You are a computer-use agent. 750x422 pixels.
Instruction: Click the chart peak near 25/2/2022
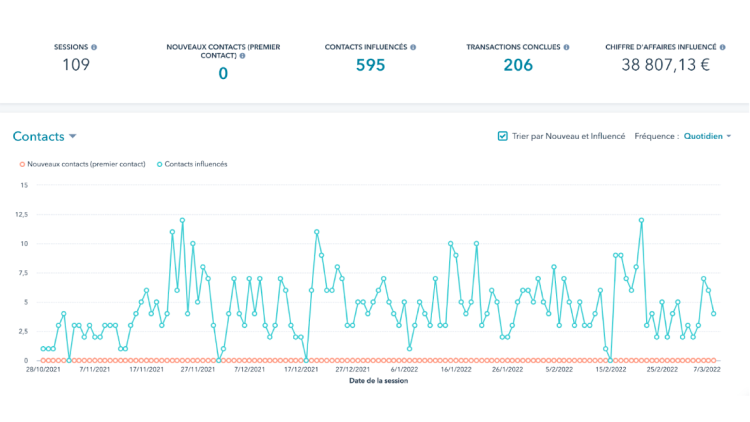pyautogui.click(x=640, y=220)
